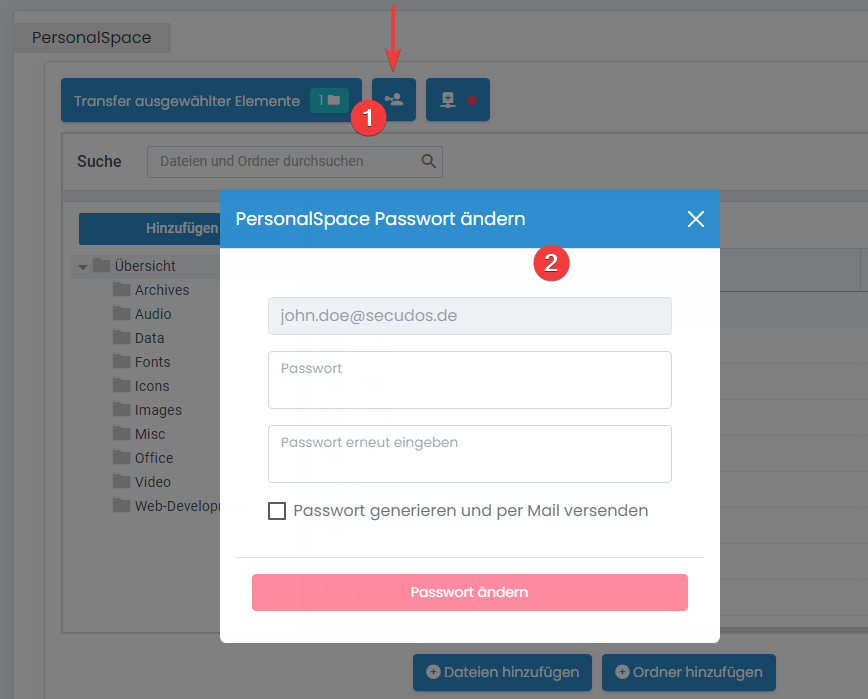The image size is (868, 699).
Task: Collapse the Übersicht tree node
Action: coord(83,267)
